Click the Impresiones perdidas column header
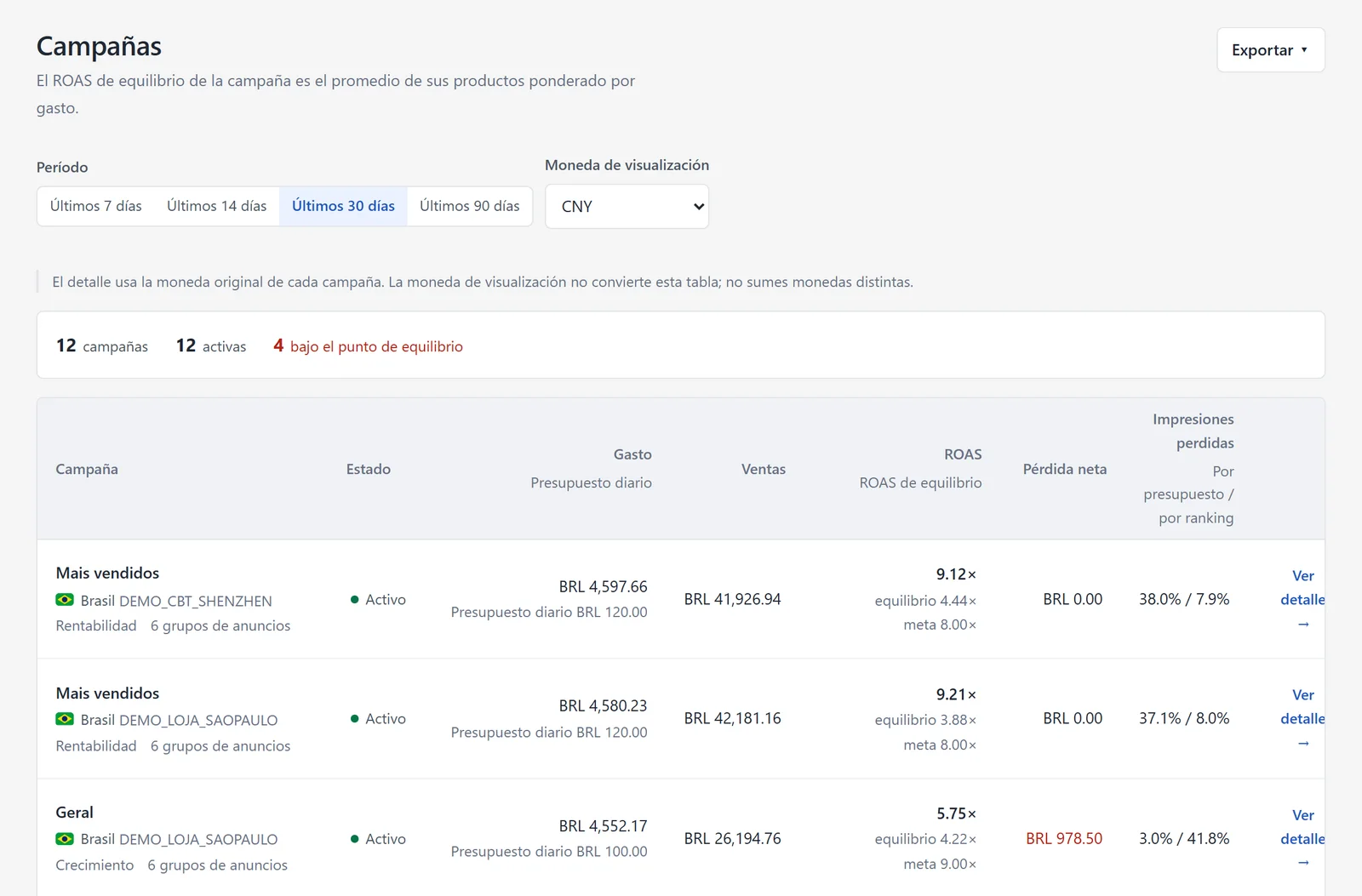This screenshot has height=896, width=1362. pos(1193,431)
